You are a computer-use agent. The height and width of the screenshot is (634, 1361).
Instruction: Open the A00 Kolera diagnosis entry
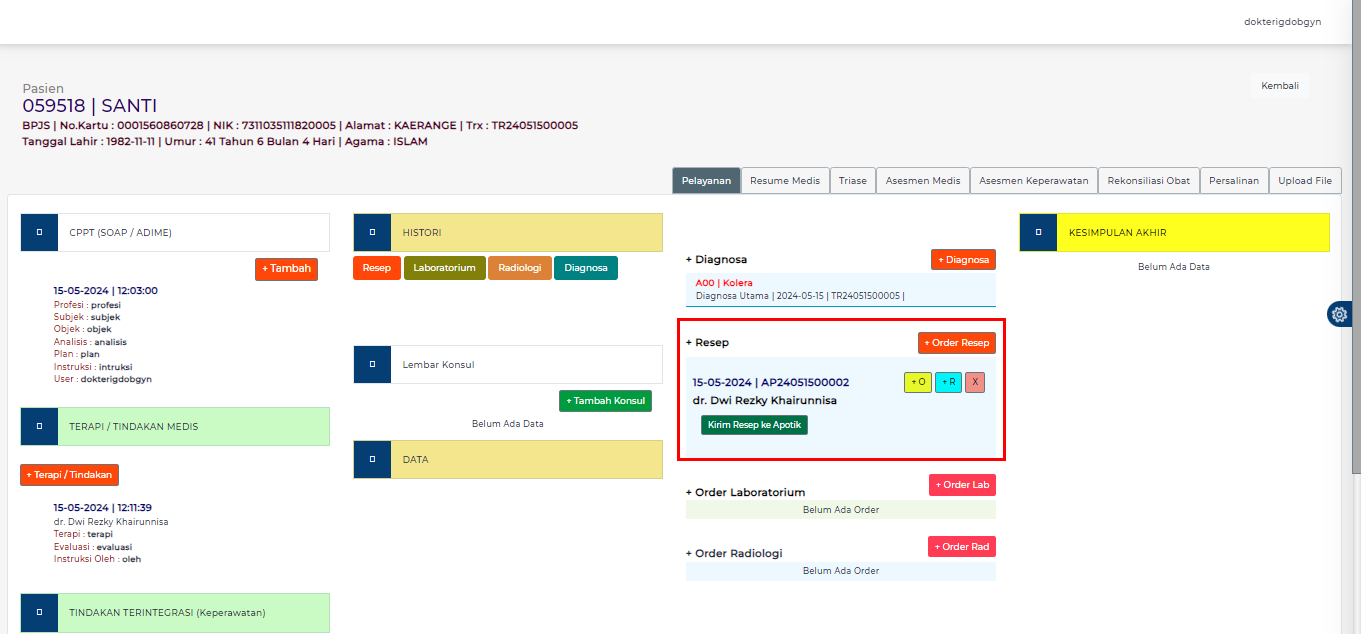point(725,283)
